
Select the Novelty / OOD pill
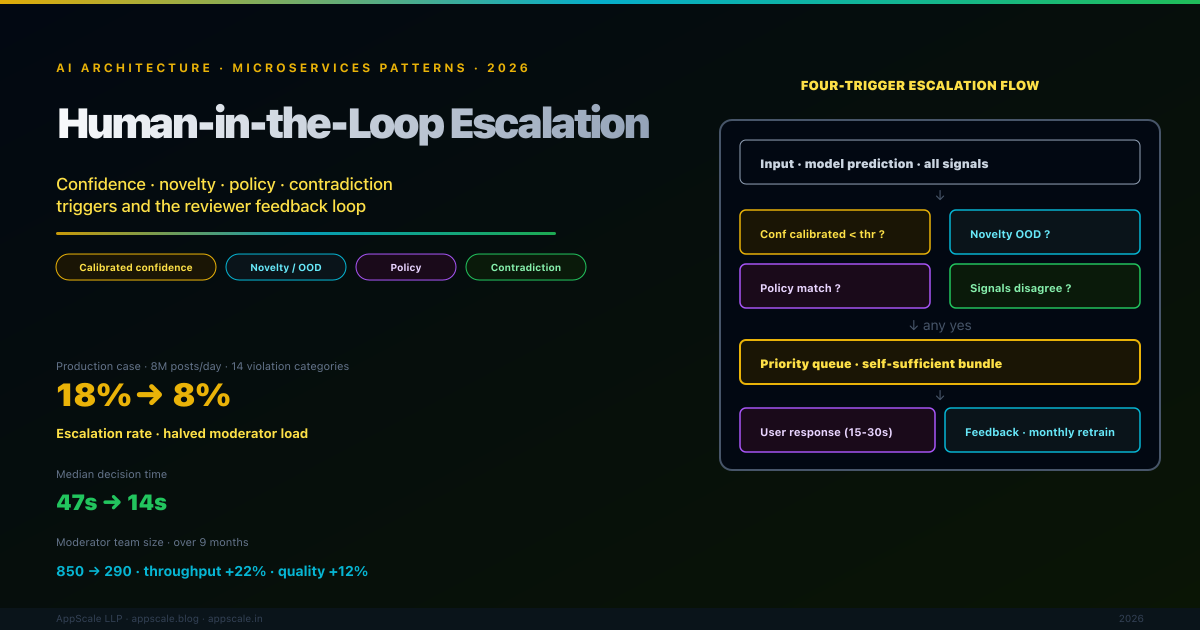(x=286, y=267)
